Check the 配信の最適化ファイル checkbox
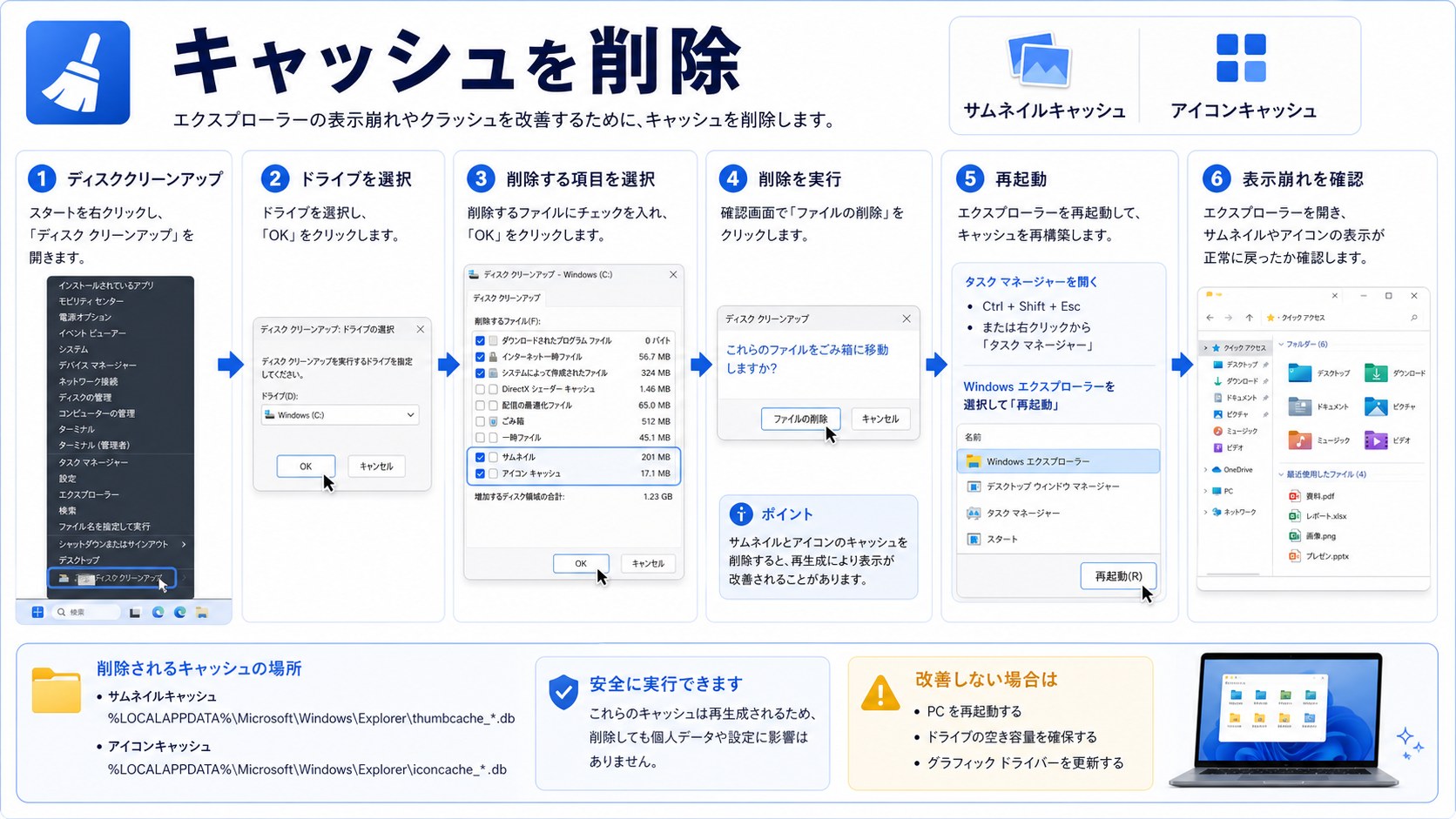 (x=480, y=405)
